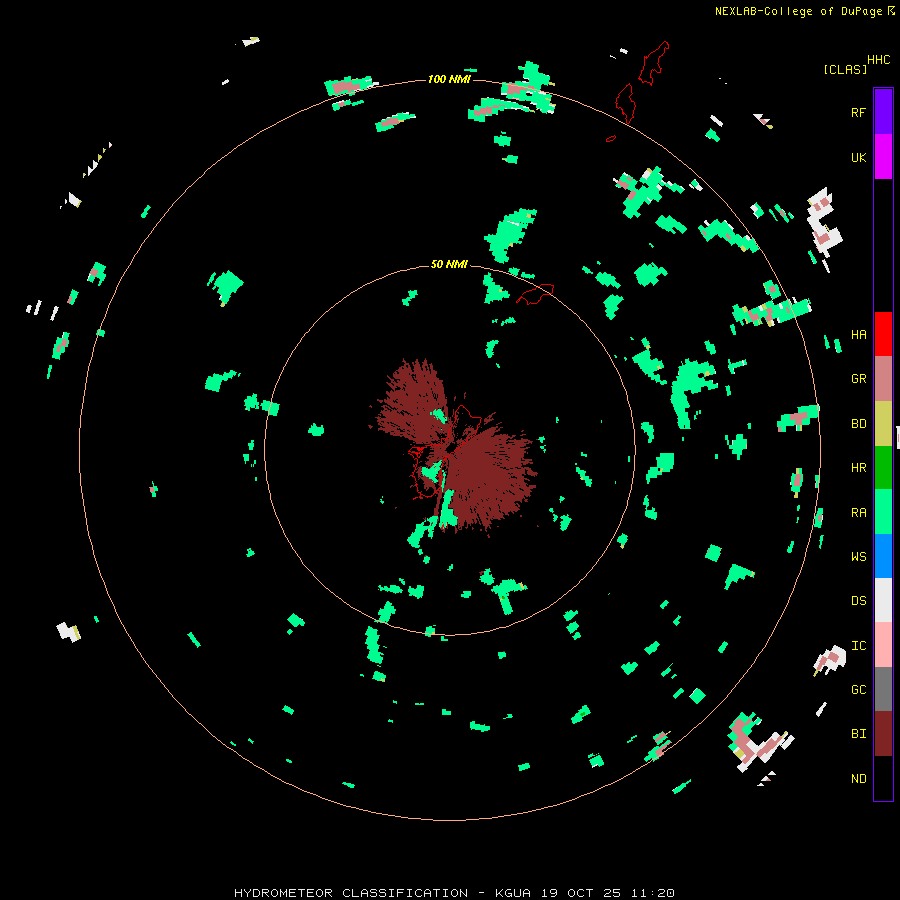The width and height of the screenshot is (900, 900).
Task: Click the RF purple legend swatch
Action: pos(883,112)
